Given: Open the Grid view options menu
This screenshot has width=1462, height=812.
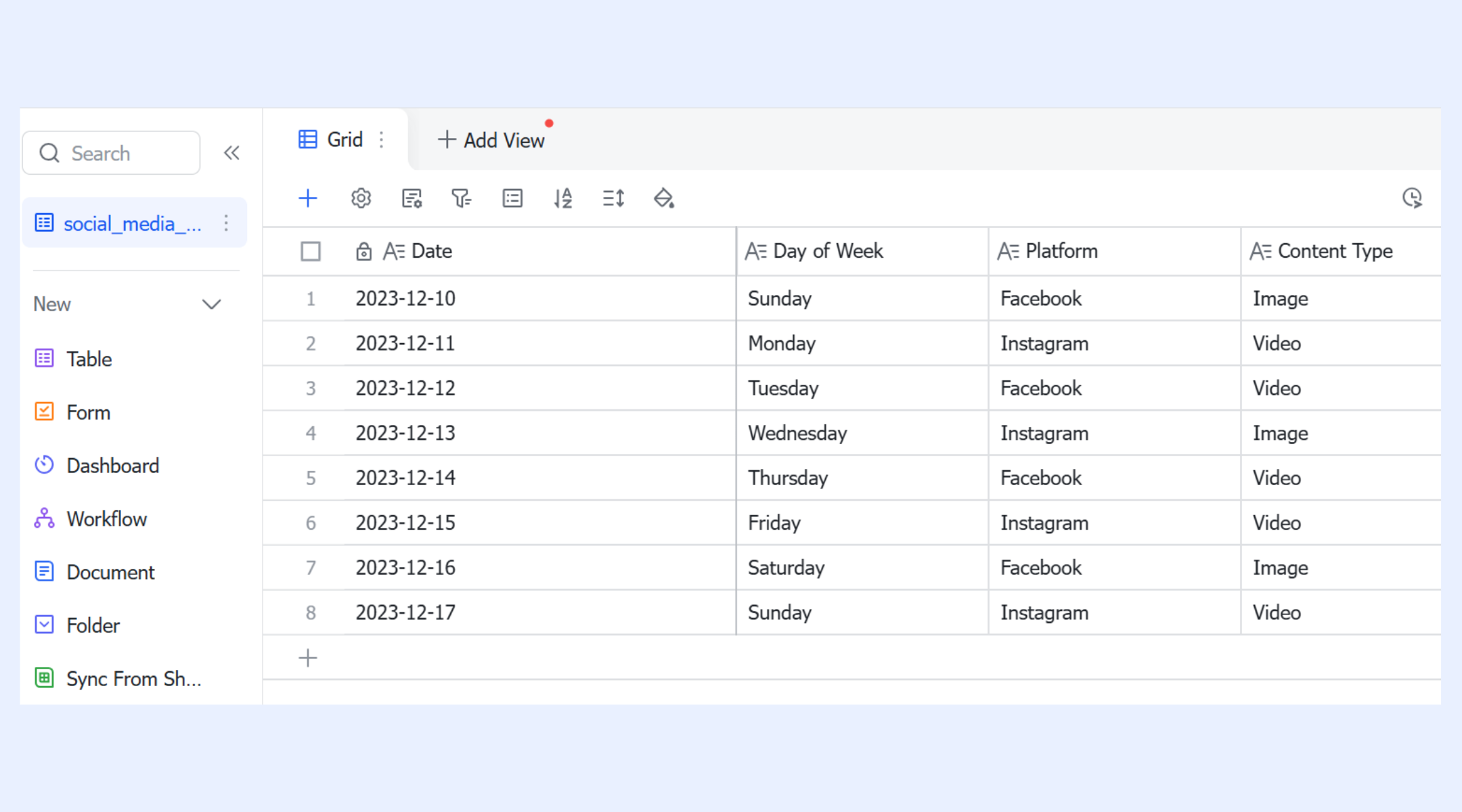Looking at the screenshot, I should (x=382, y=139).
